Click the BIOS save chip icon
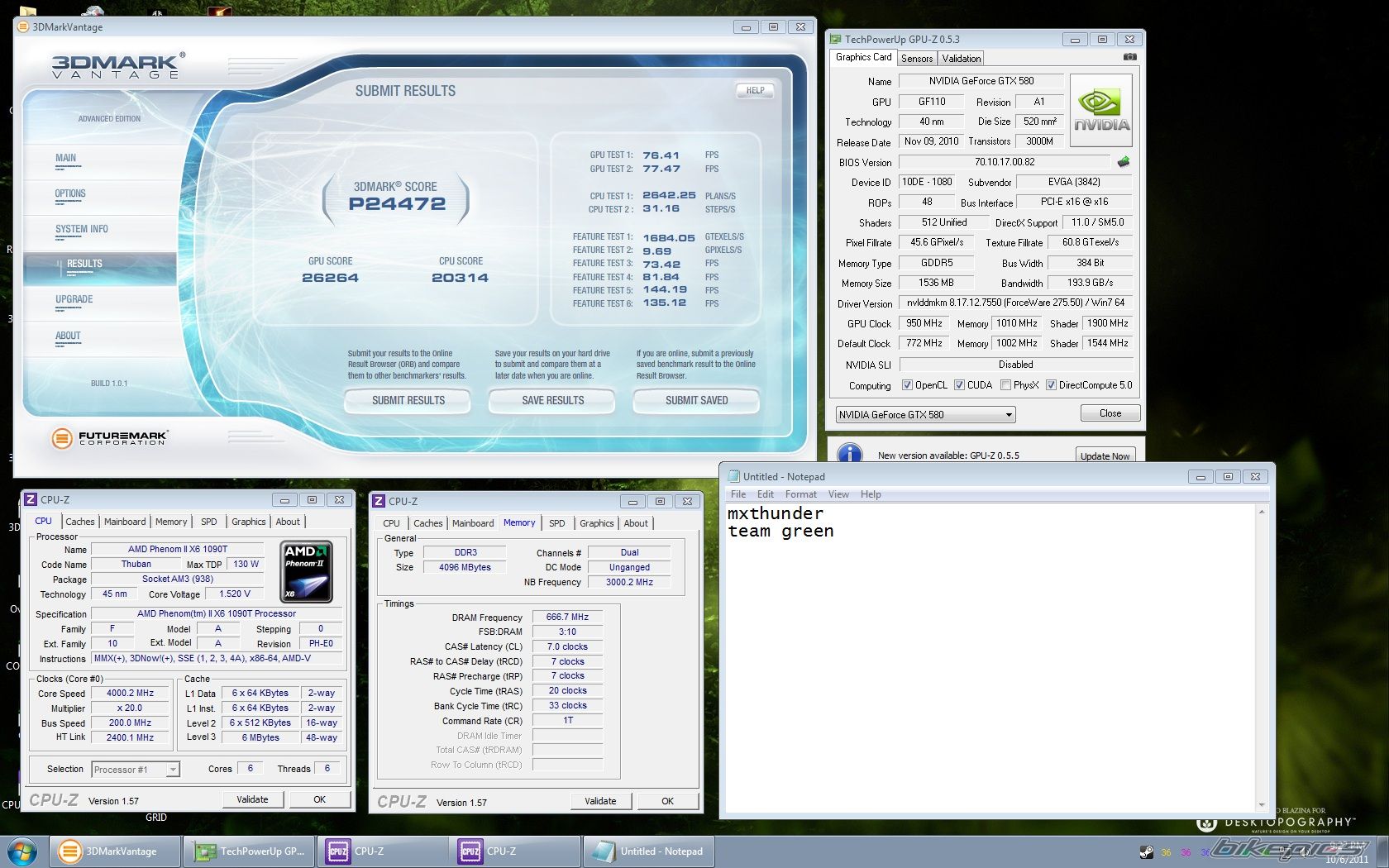Screen dimensions: 1389x868 [x=1123, y=162]
